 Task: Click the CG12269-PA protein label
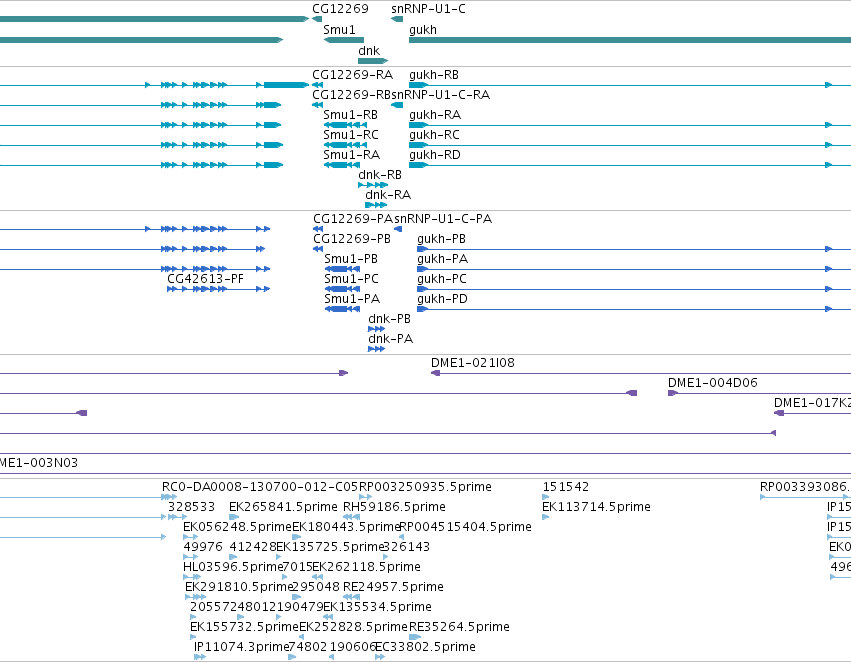[x=353, y=219]
